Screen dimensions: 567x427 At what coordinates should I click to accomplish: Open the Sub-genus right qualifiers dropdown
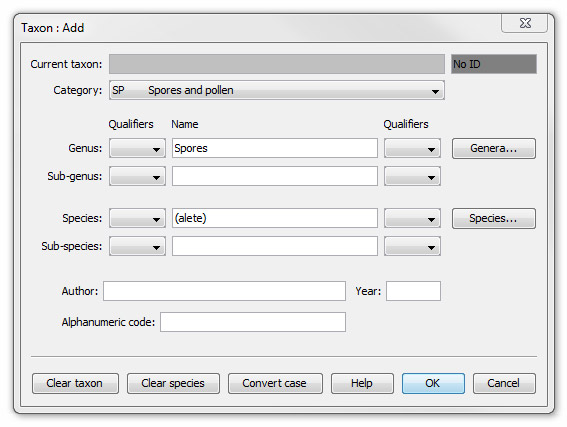point(412,176)
